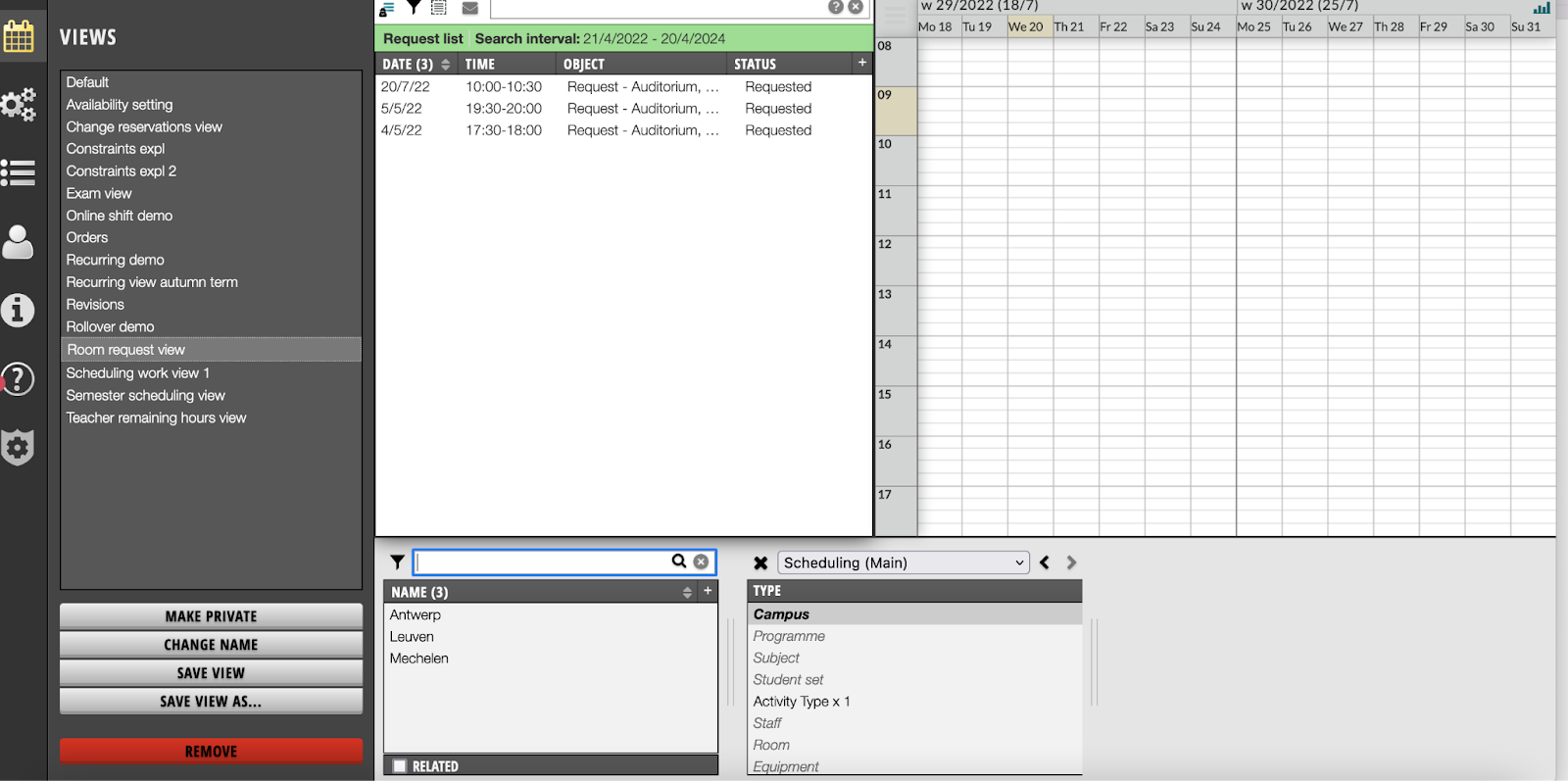Select the Recurring view autumn term
Viewport: 1568px width, 781px height.
(x=211, y=282)
